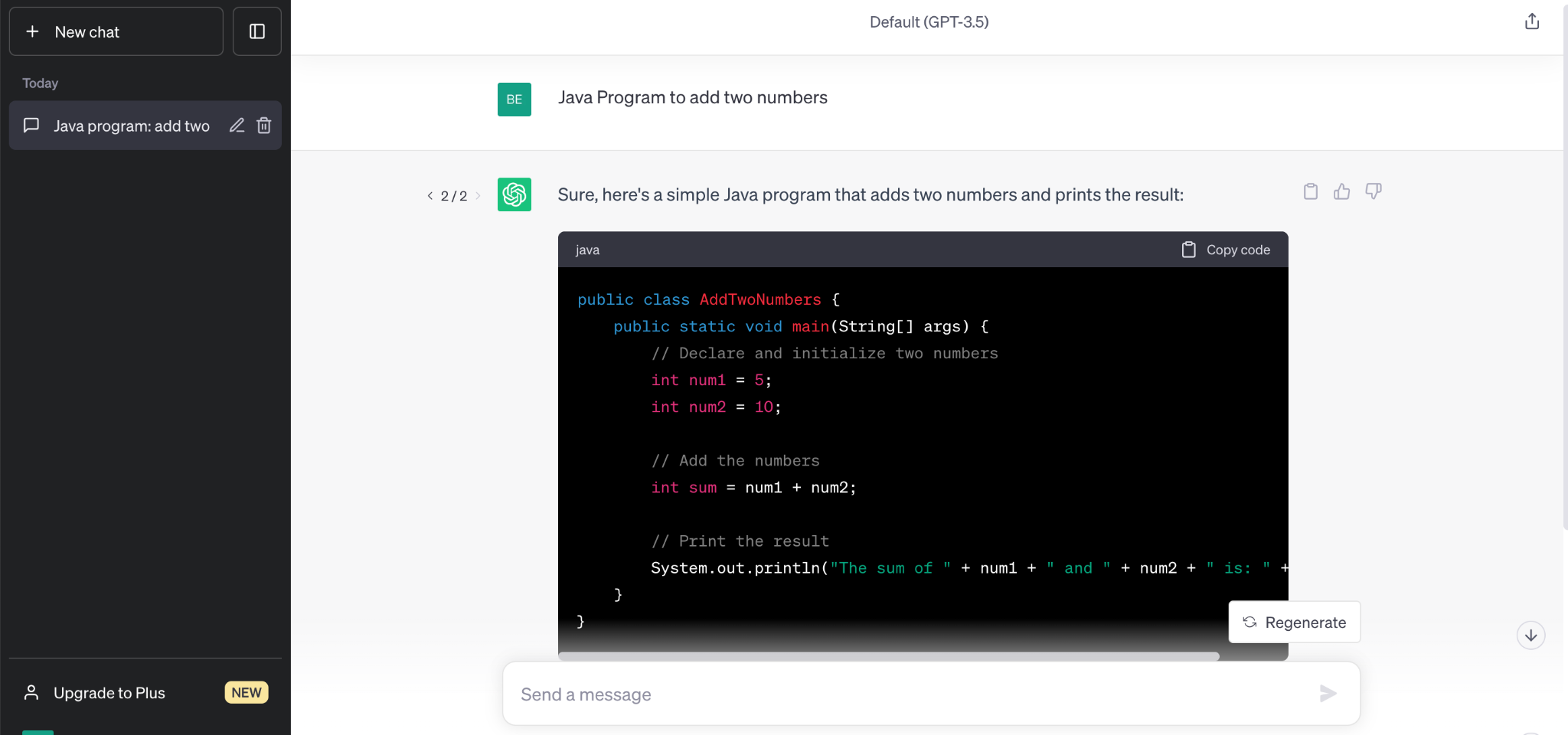1568x735 pixels.
Task: Start a New chat
Action: (116, 31)
